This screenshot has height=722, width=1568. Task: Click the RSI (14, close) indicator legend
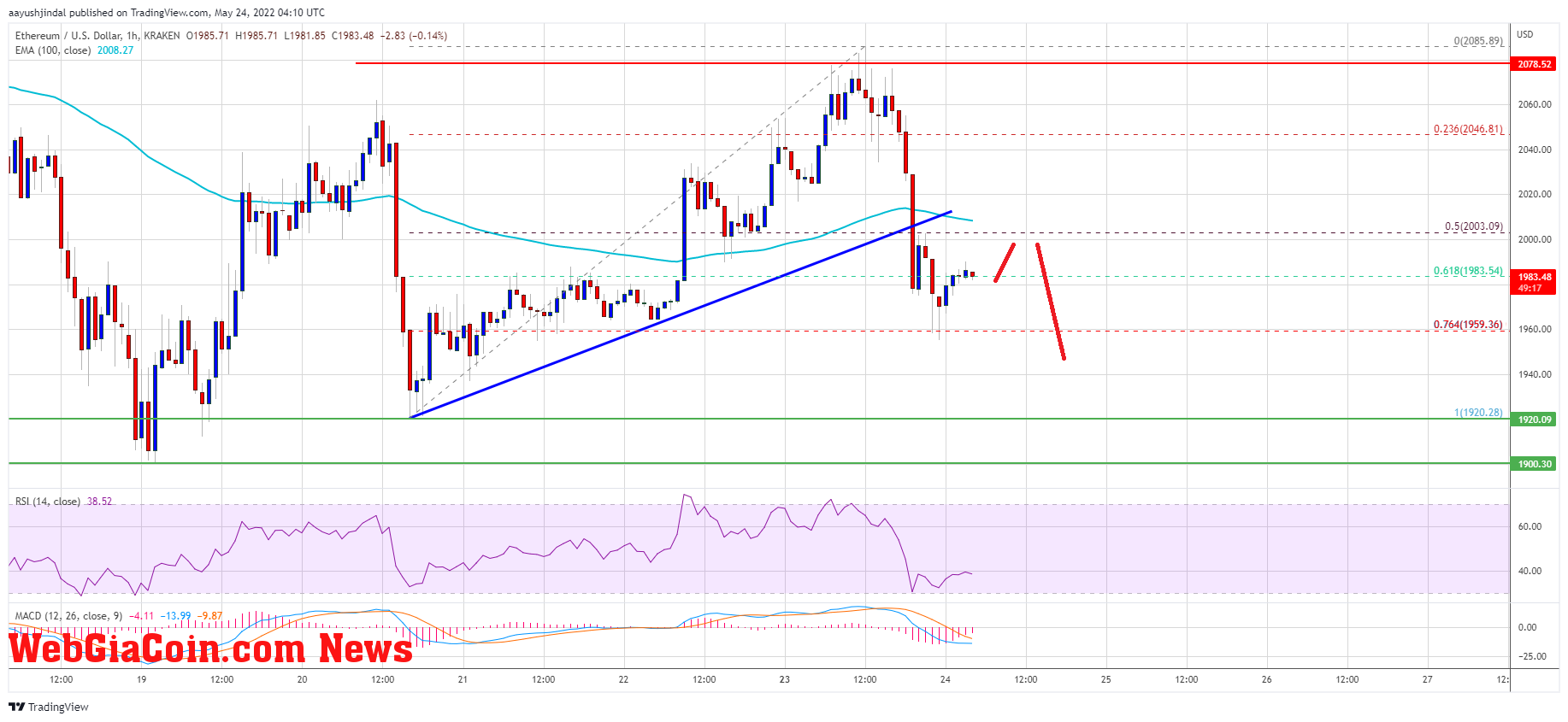(x=48, y=502)
